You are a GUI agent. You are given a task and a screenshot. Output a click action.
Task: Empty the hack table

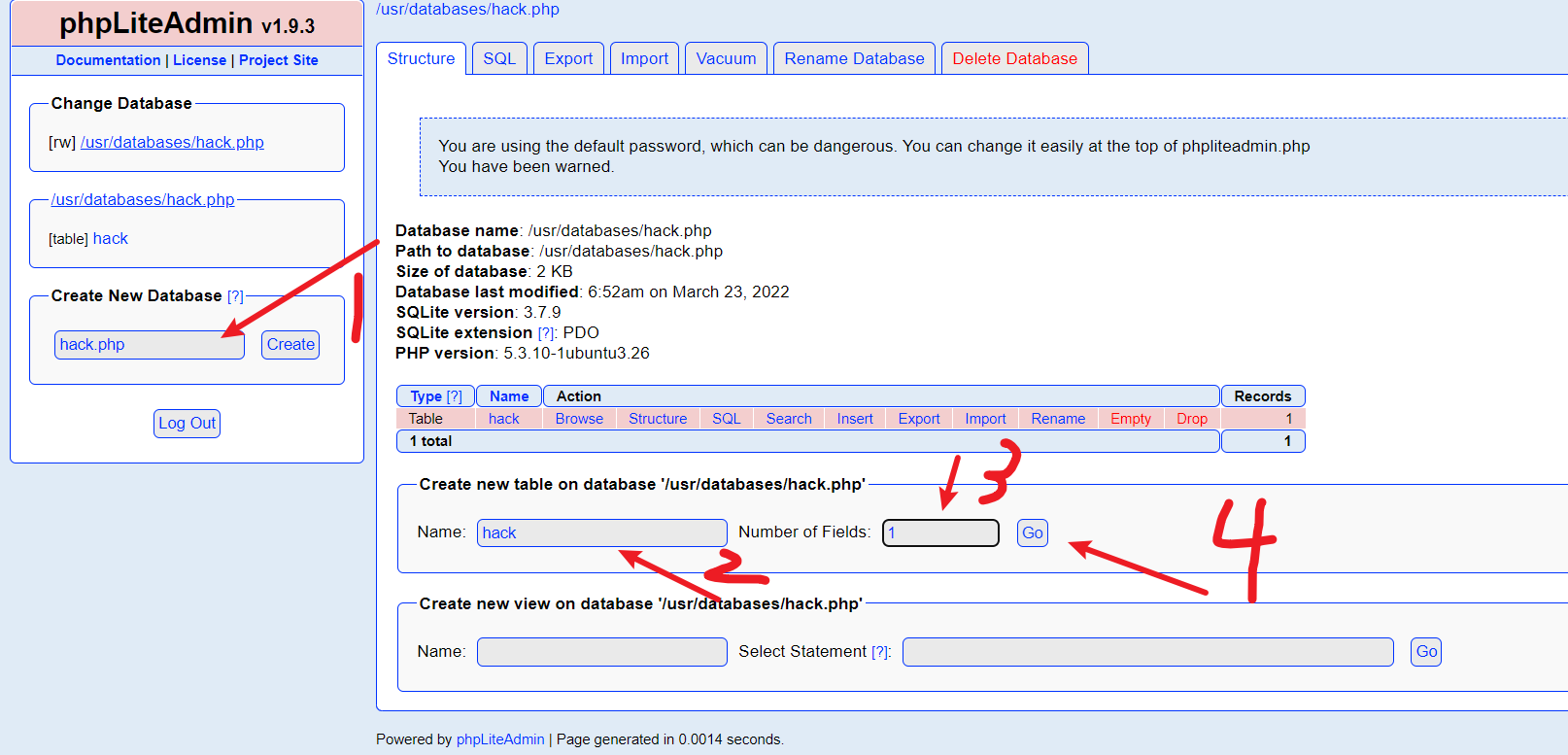click(1130, 419)
